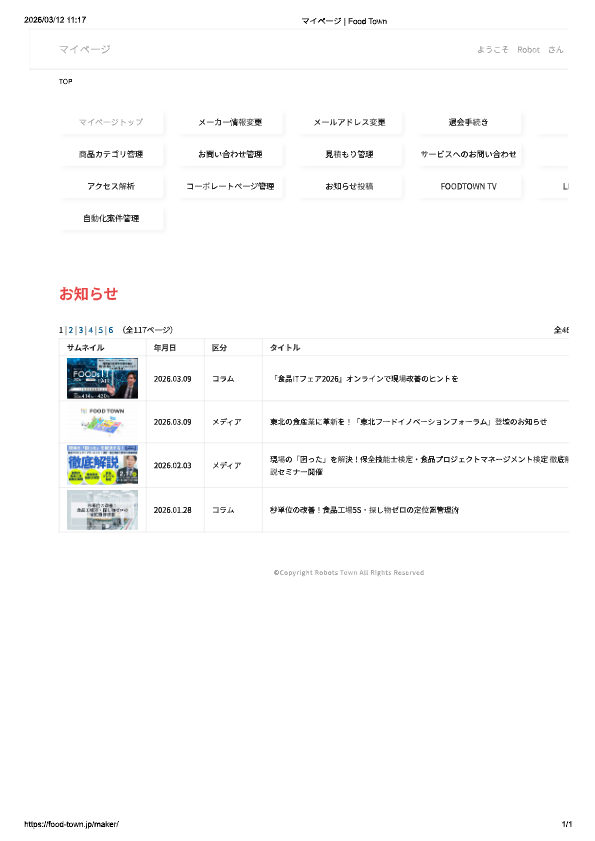Open 商品カテゴリ管理 menu item
Screen dimensions: 595x841
(111, 154)
